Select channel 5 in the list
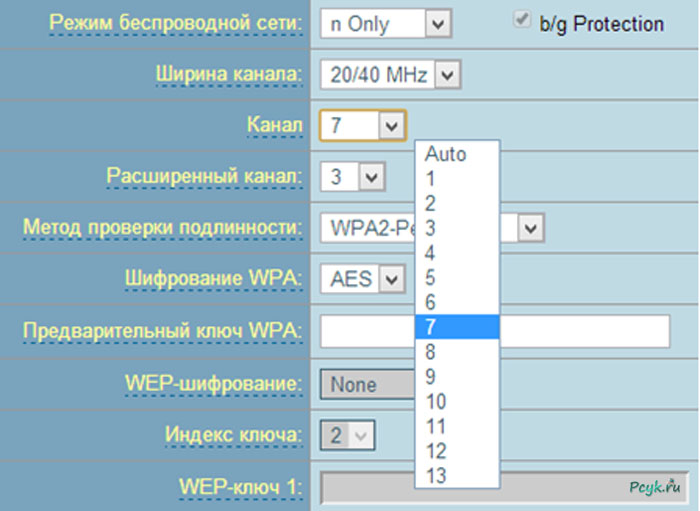Image resolution: width=700 pixels, height=511 pixels. pos(457,278)
